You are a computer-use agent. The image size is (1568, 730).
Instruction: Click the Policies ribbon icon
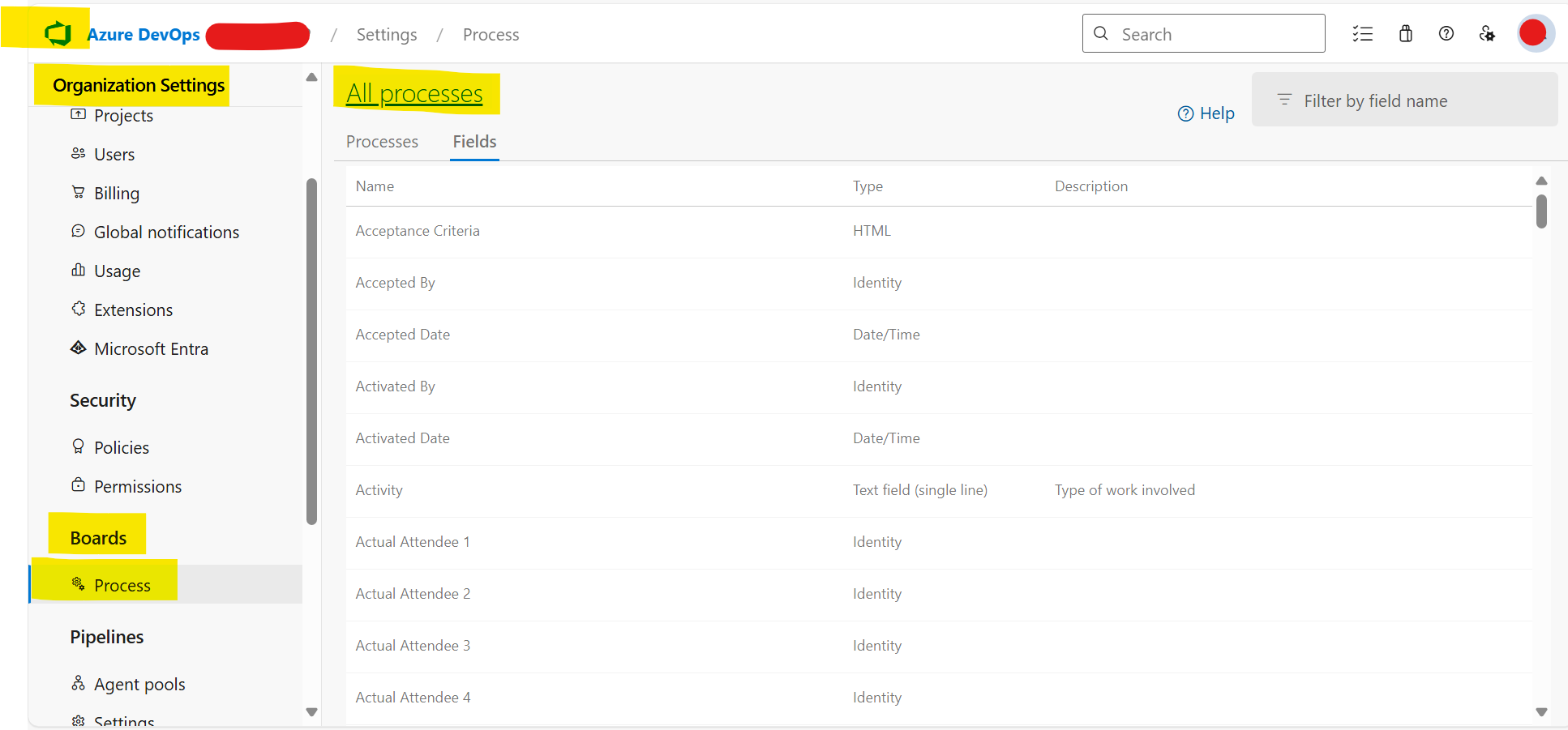(x=78, y=446)
